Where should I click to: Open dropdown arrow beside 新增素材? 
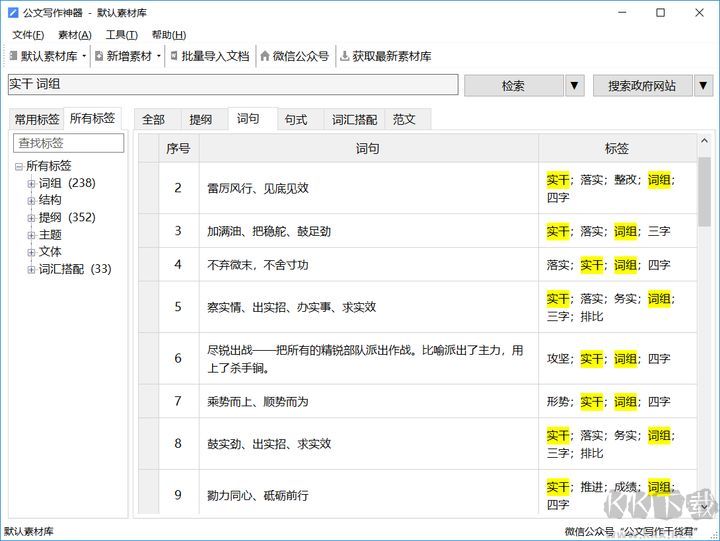[158, 57]
